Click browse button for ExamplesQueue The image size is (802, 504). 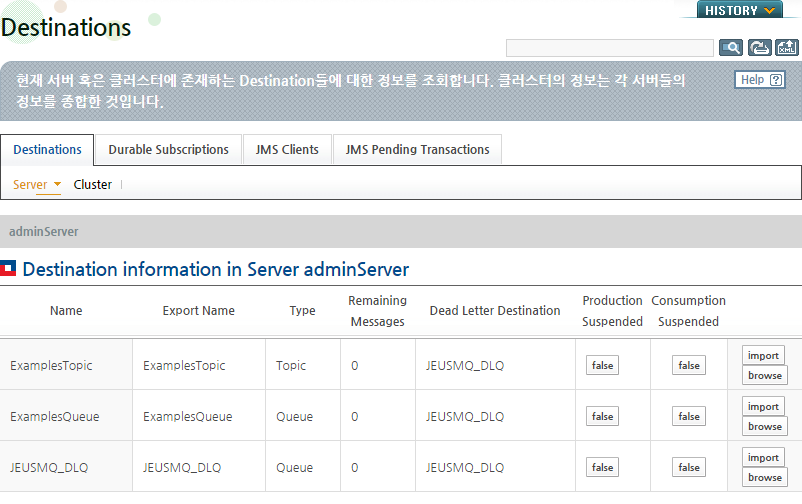point(765,426)
